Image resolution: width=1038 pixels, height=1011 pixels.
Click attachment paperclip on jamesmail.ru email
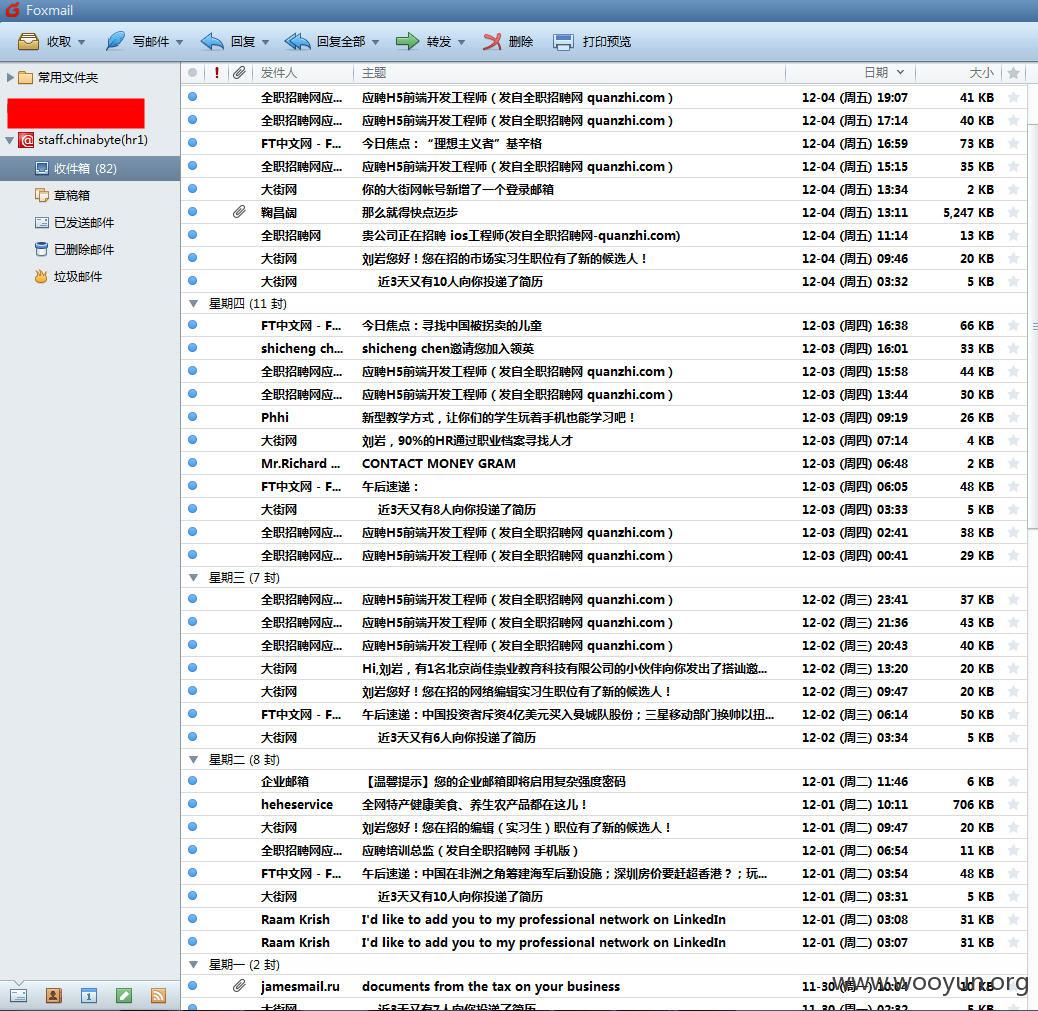click(x=239, y=986)
